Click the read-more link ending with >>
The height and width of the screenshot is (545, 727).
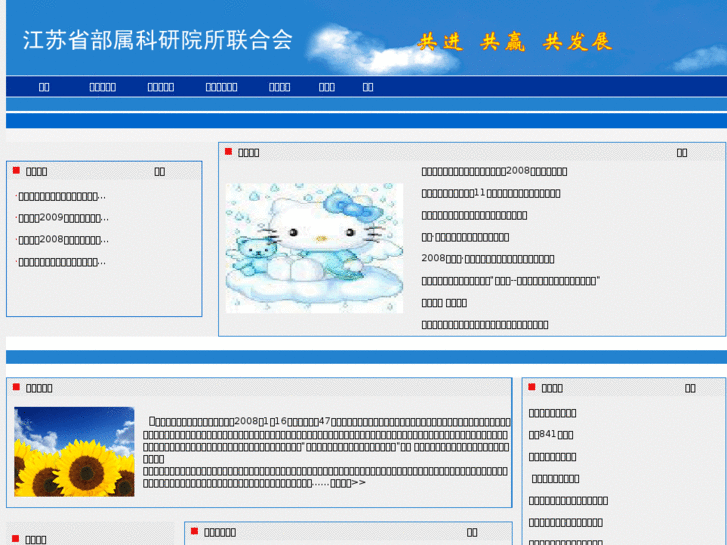pos(348,483)
